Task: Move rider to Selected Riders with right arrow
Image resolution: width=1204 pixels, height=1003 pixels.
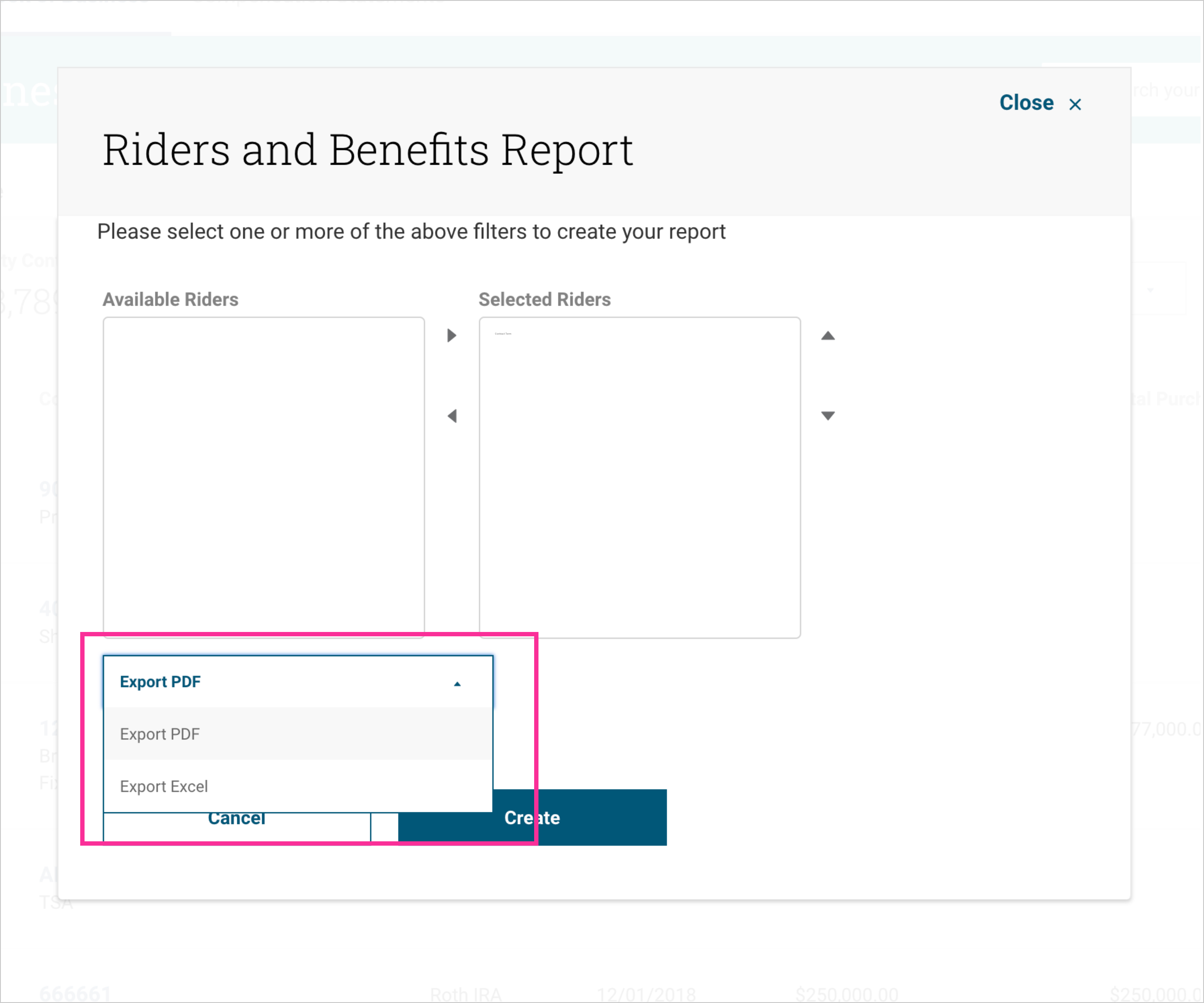Action: tap(452, 335)
